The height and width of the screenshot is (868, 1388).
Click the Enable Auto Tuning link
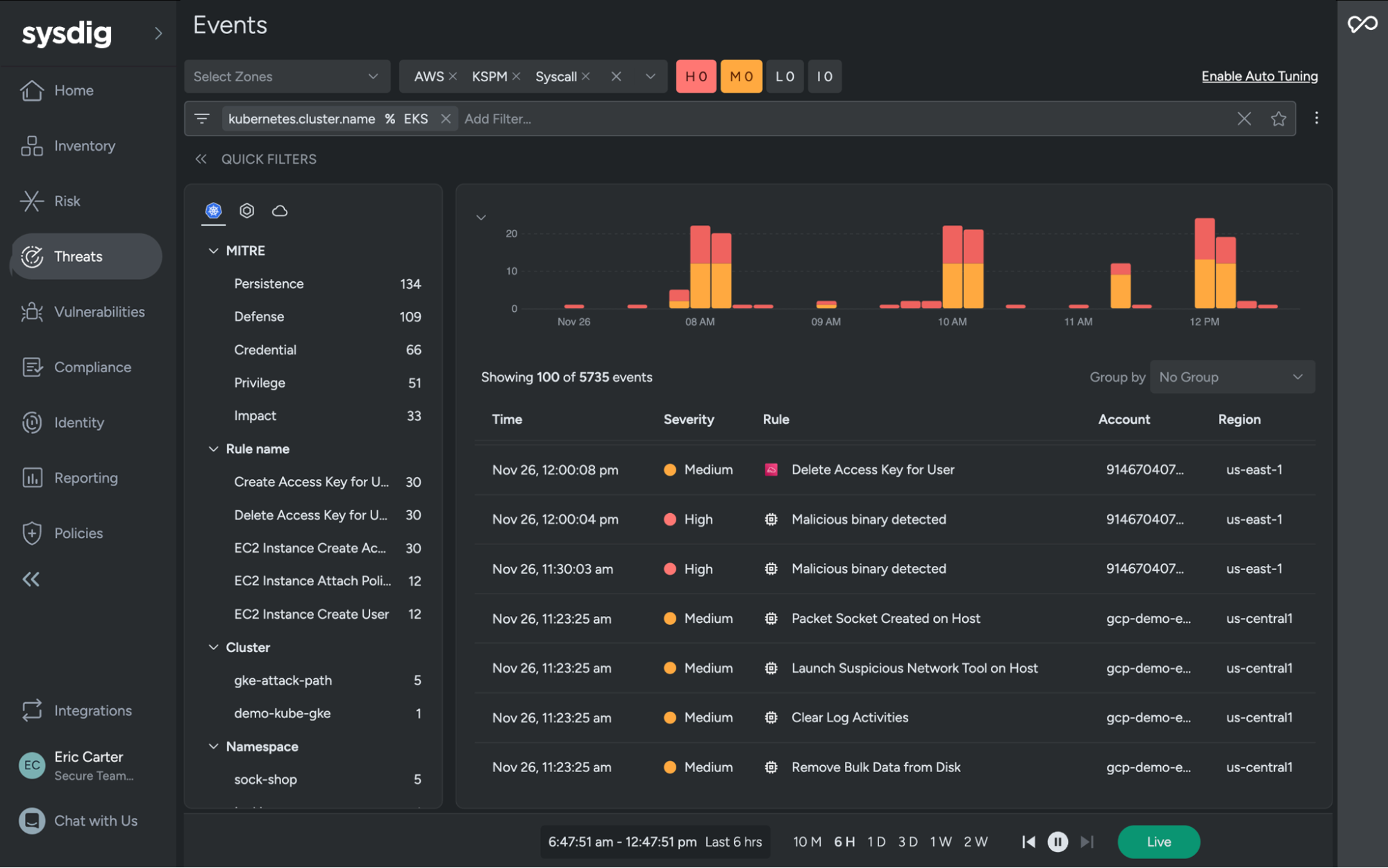[1259, 76]
